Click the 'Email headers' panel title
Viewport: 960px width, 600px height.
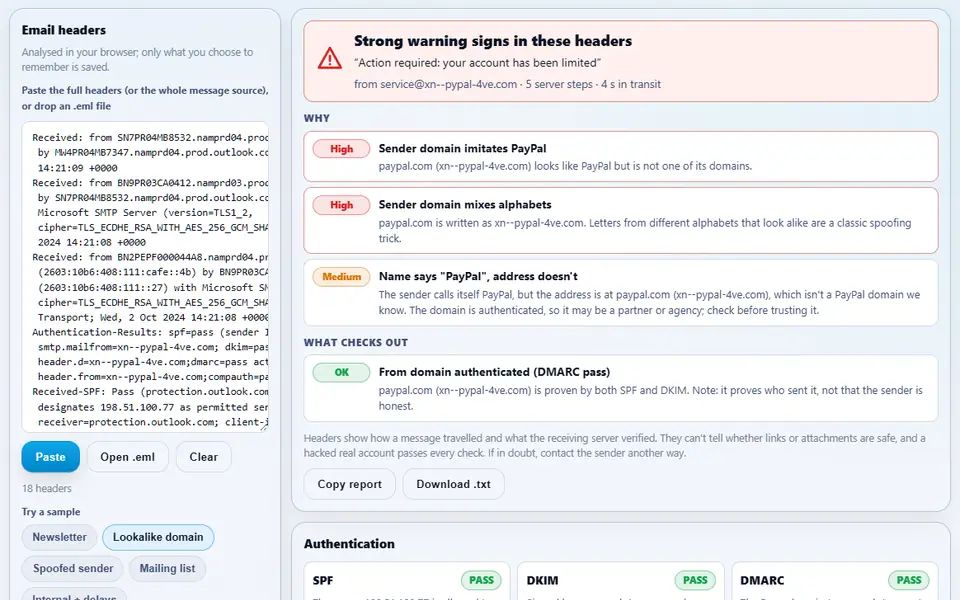pyautogui.click(x=64, y=30)
